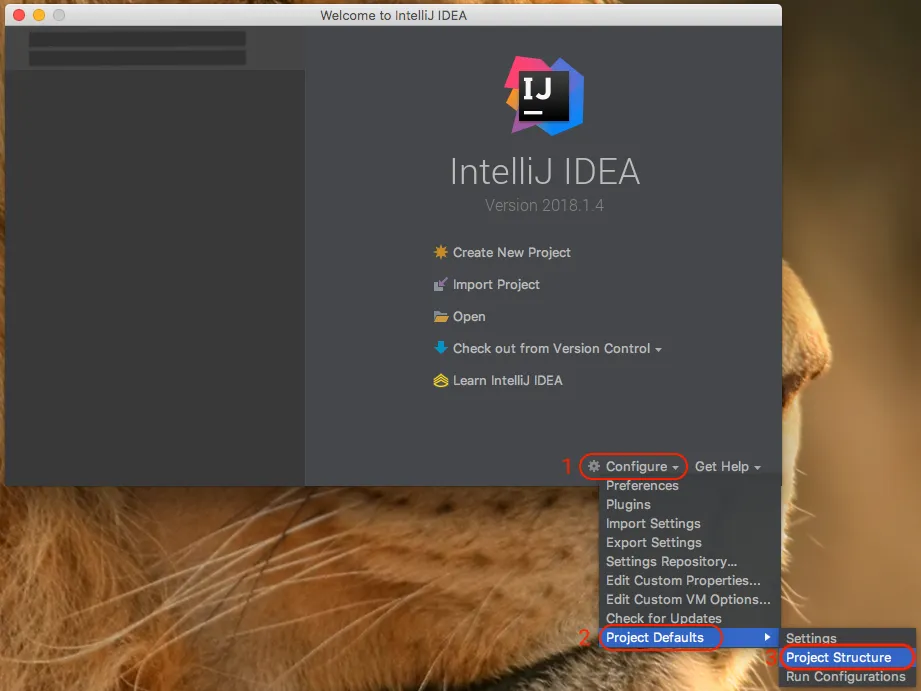
Task: Click the Project Defaults menu entry
Action: tap(690, 638)
